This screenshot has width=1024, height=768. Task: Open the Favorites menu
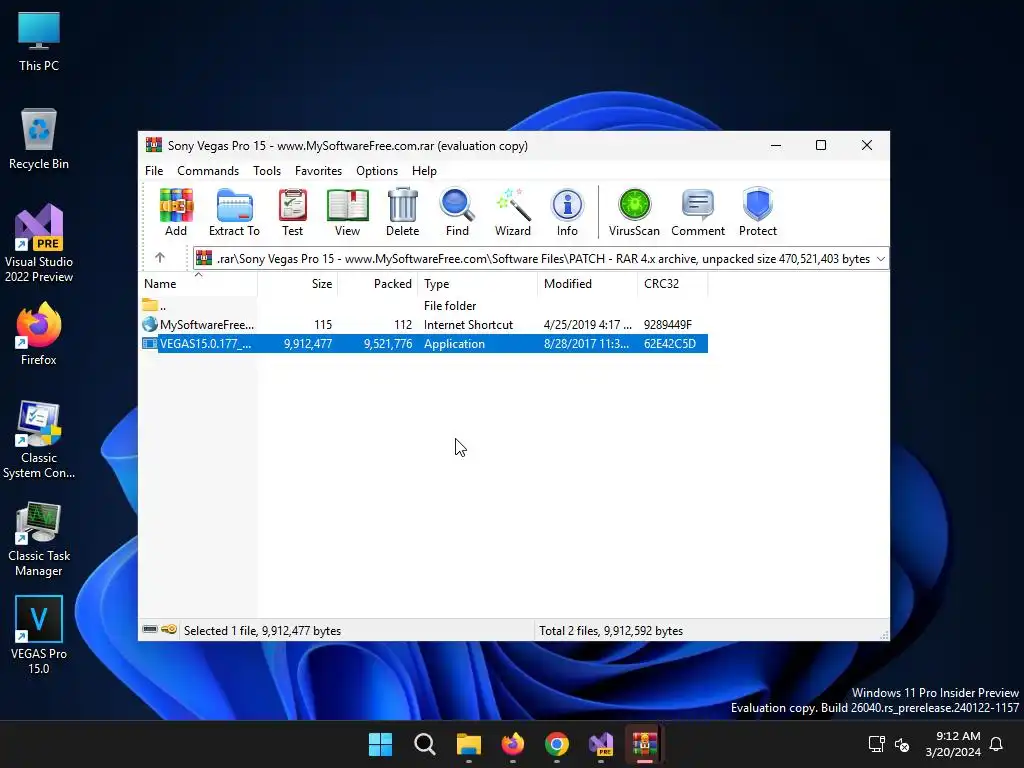click(x=318, y=170)
